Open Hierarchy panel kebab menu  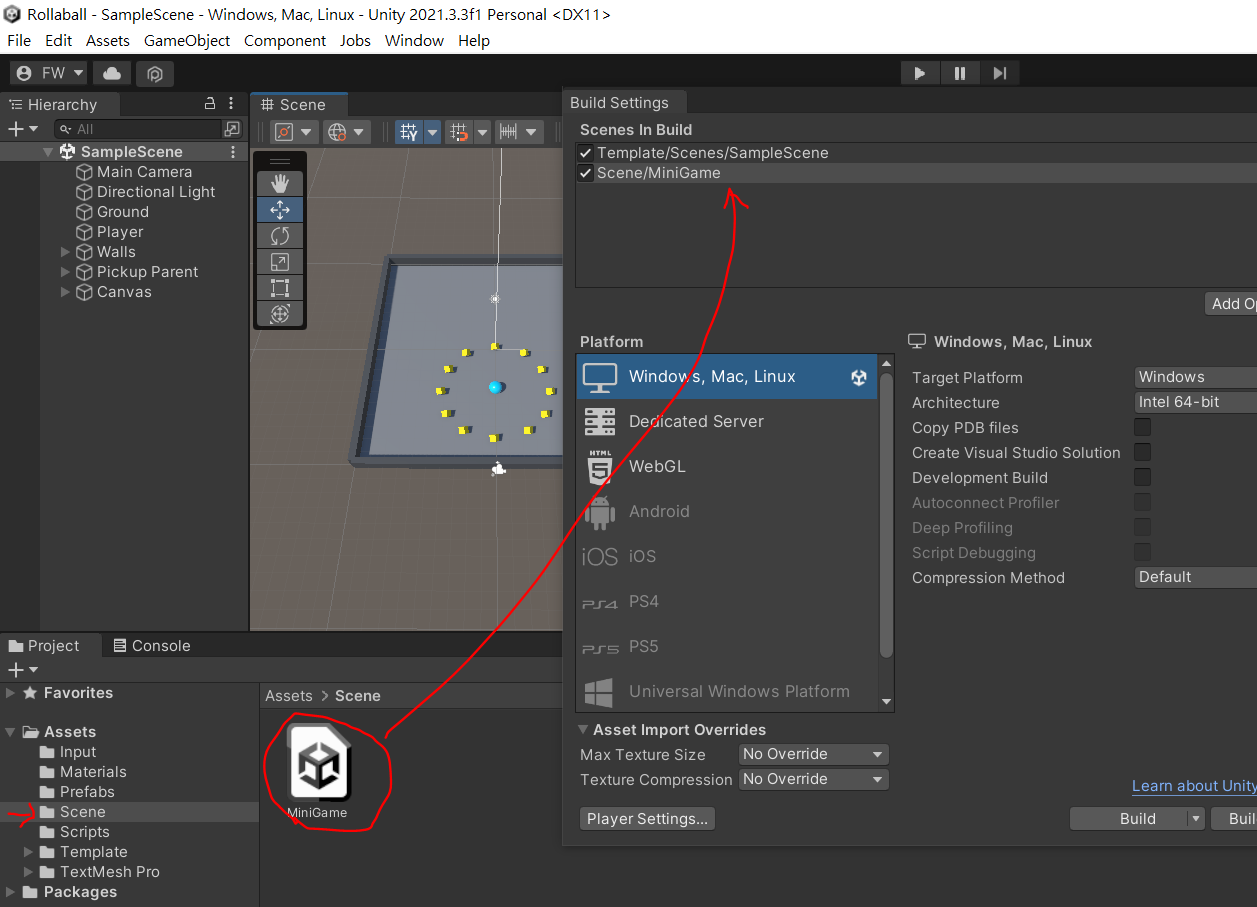click(x=232, y=103)
